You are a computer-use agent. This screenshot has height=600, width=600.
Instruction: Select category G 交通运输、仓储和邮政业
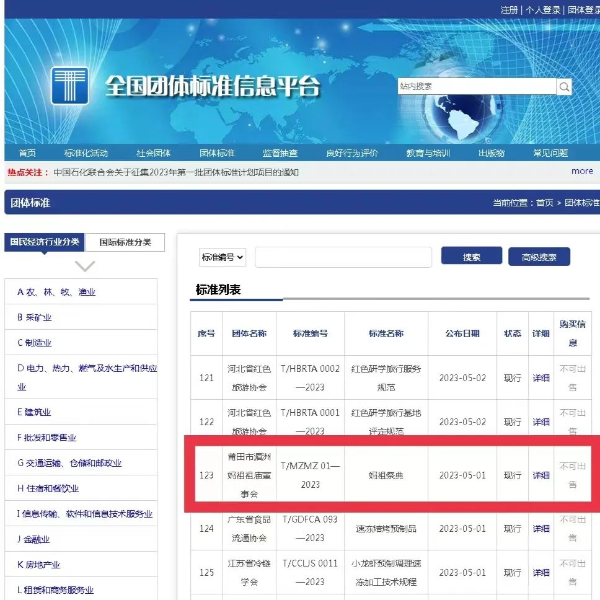click(69, 463)
